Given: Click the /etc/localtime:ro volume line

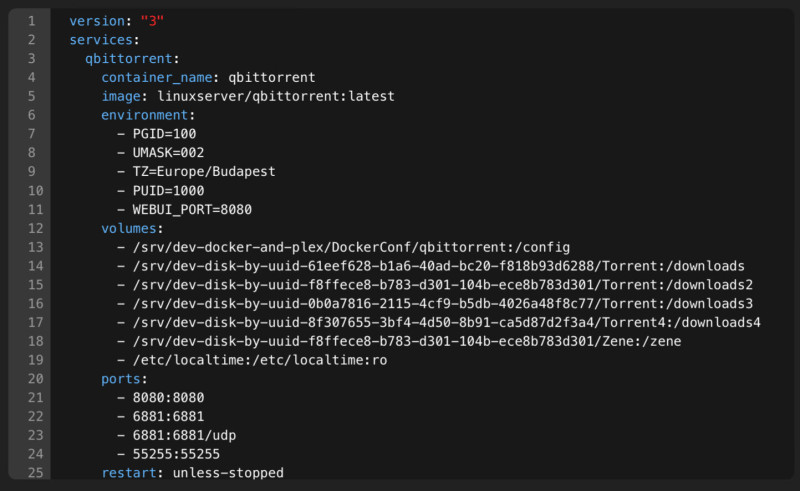Looking at the screenshot, I should [x=252, y=360].
